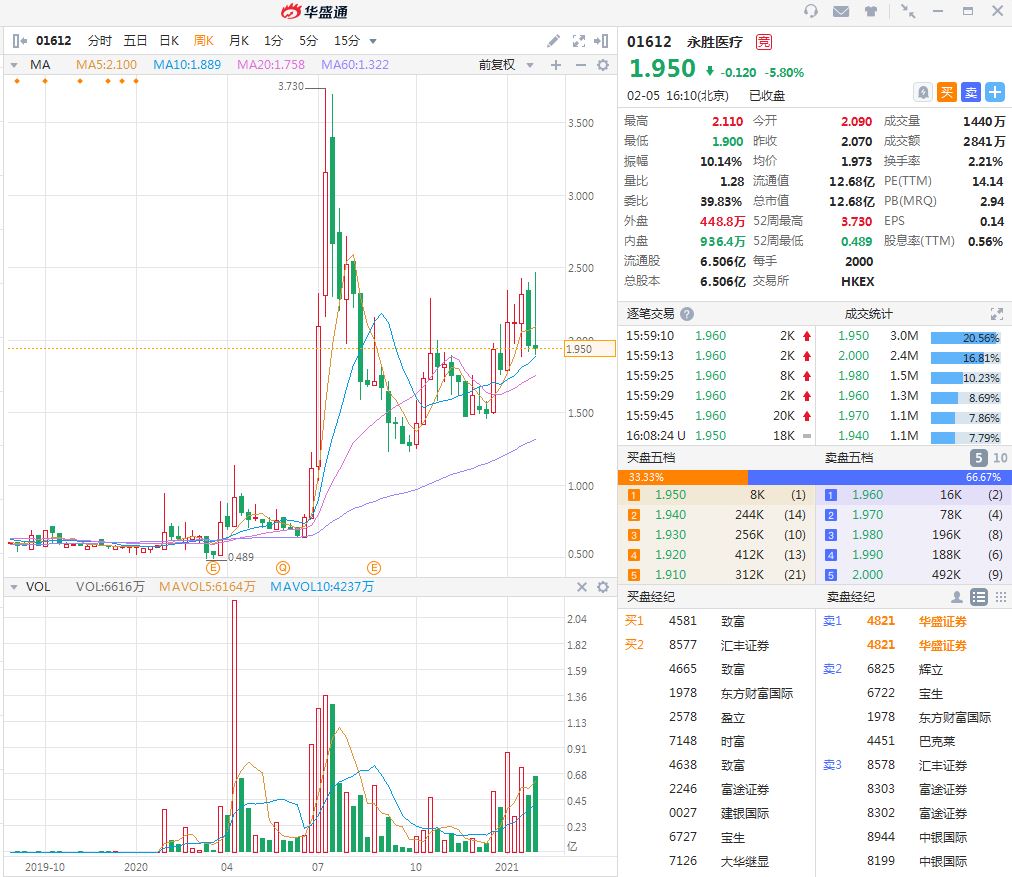Collapse the left panel arrow icon
The width and height of the screenshot is (1012, 877).
(19, 41)
